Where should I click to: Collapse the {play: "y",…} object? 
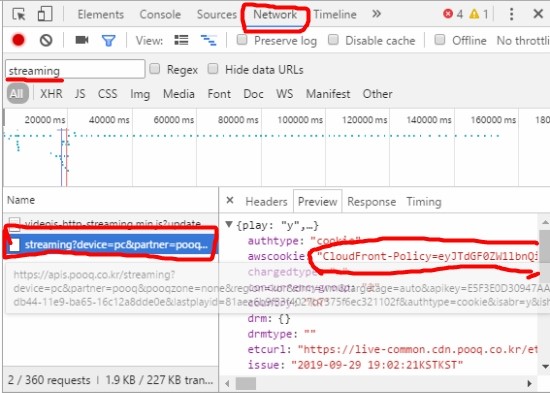point(229,224)
